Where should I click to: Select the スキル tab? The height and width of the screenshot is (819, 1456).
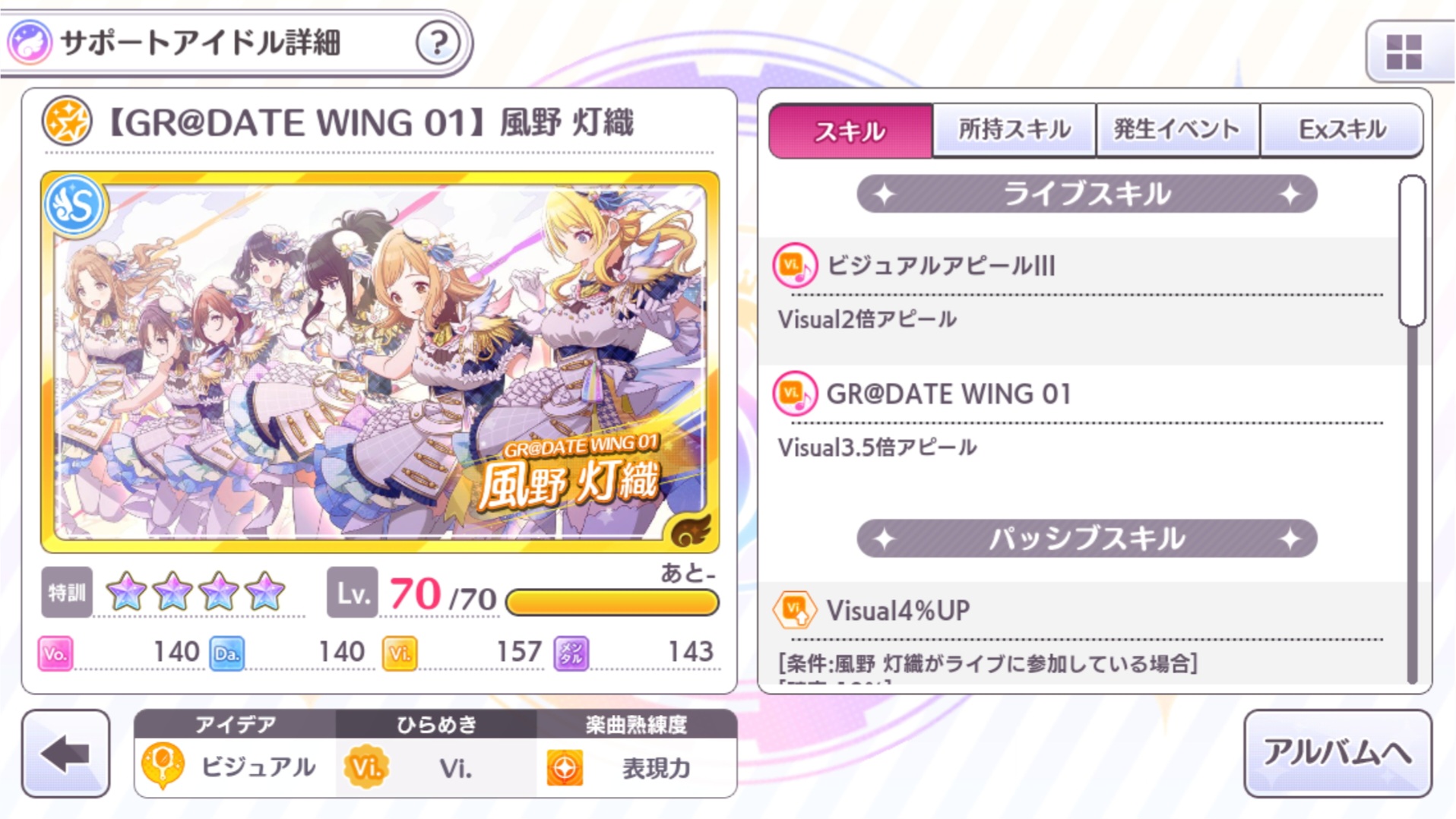coord(850,131)
